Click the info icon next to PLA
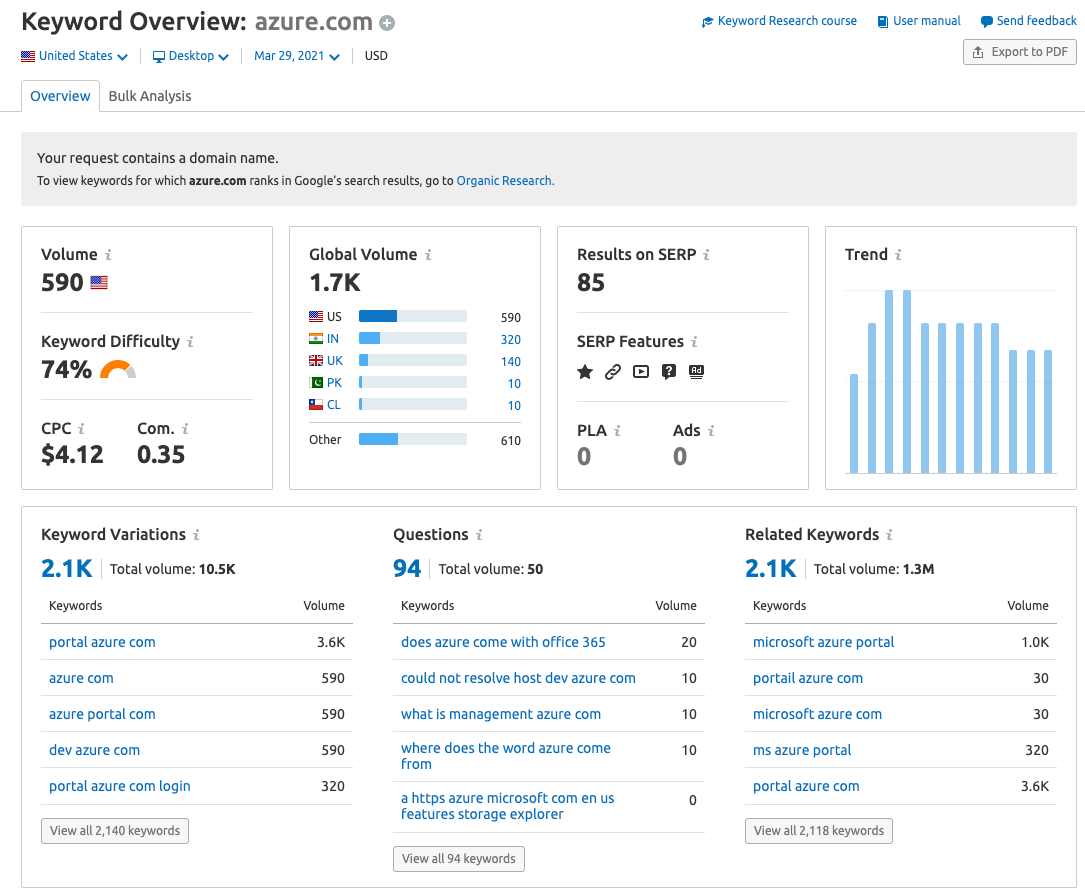The height and width of the screenshot is (894, 1085). [617, 431]
